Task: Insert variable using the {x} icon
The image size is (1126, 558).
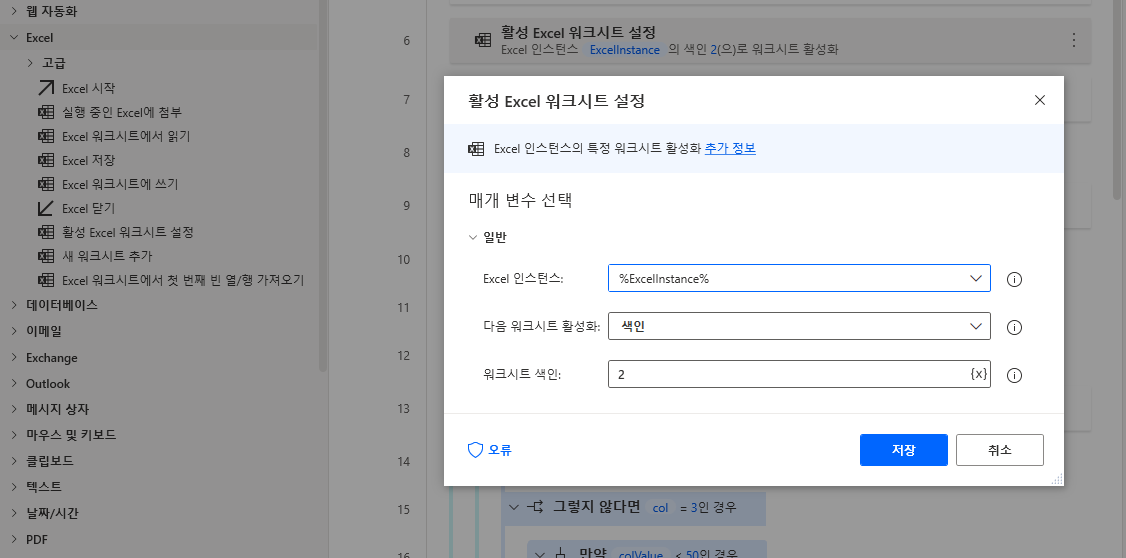Action: click(x=978, y=374)
